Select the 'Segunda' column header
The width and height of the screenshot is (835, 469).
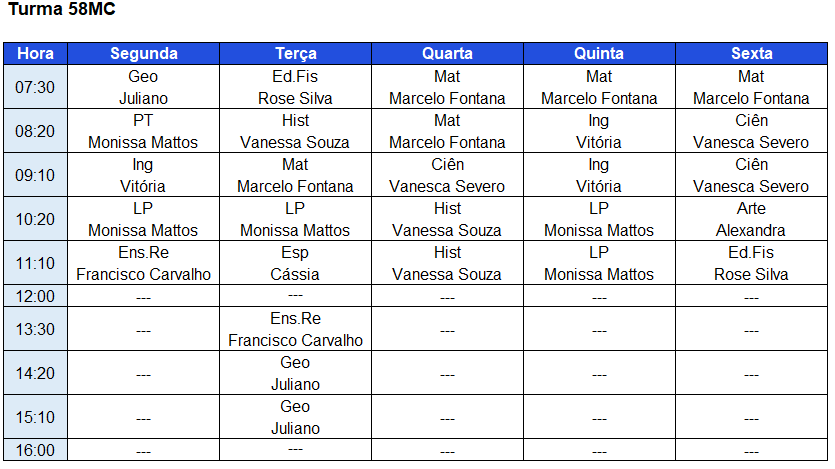pyautogui.click(x=143, y=54)
